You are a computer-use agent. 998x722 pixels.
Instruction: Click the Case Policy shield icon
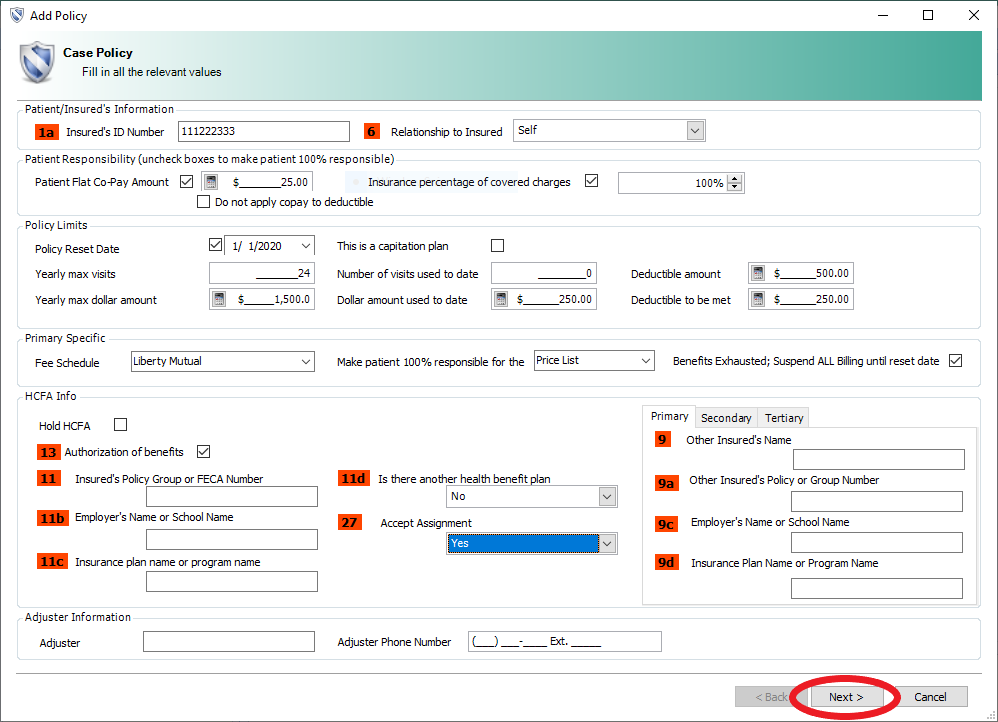click(x=37, y=62)
